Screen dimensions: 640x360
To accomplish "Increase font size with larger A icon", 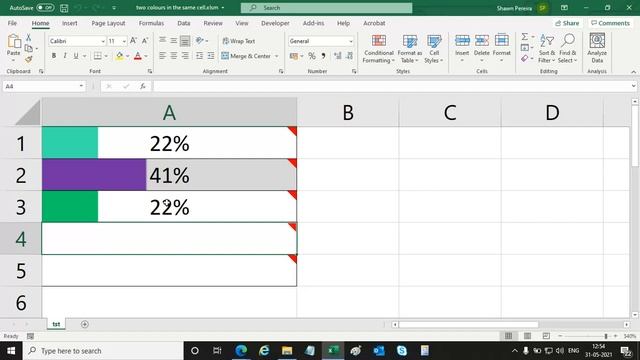I will [x=133, y=41].
